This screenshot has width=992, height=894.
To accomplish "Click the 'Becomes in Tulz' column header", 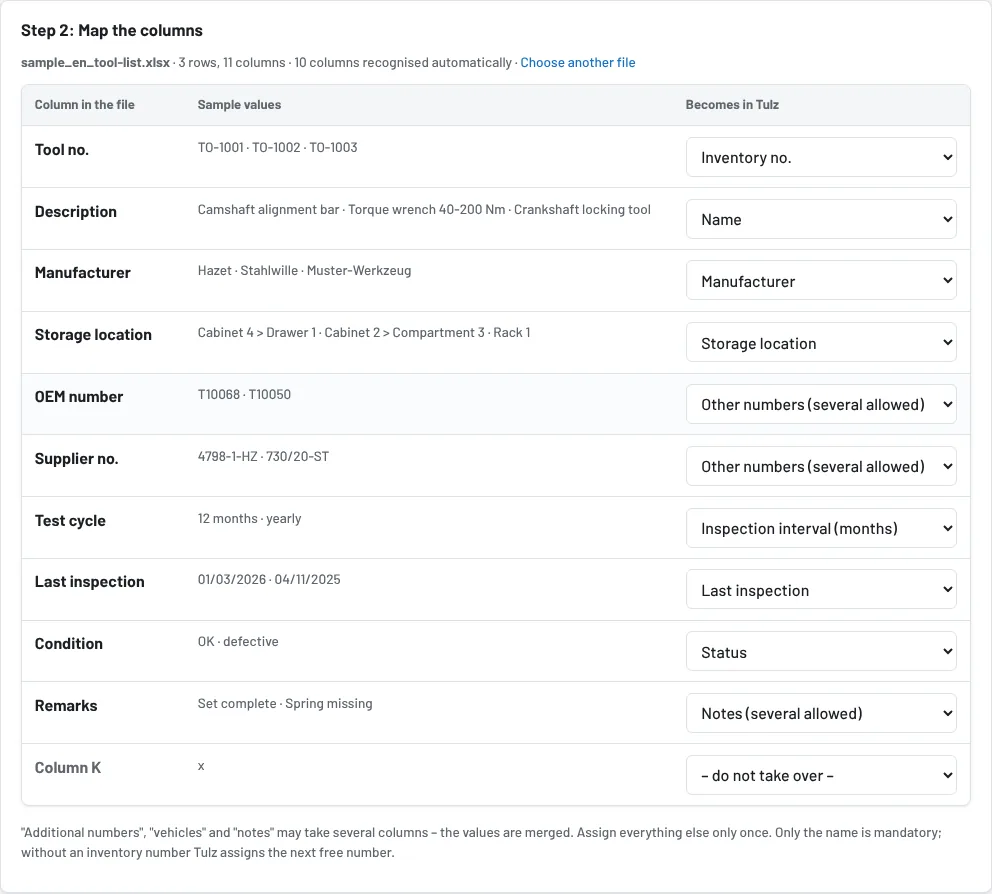I will 732,105.
